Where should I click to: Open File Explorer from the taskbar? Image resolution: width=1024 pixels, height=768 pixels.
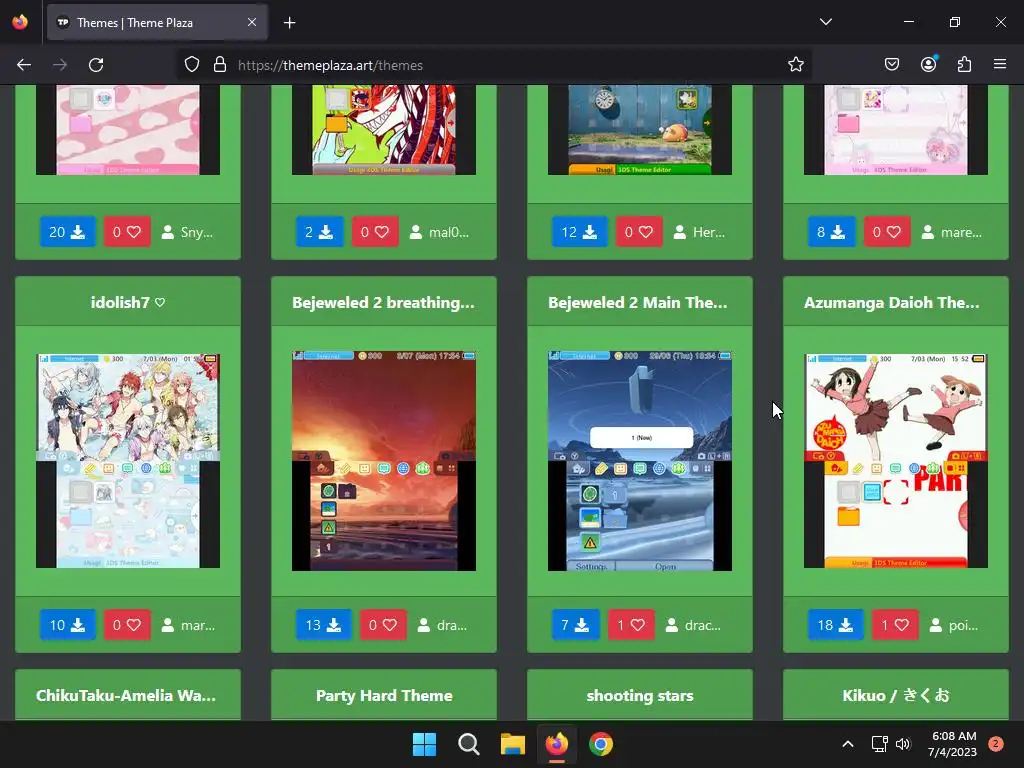[x=513, y=744]
